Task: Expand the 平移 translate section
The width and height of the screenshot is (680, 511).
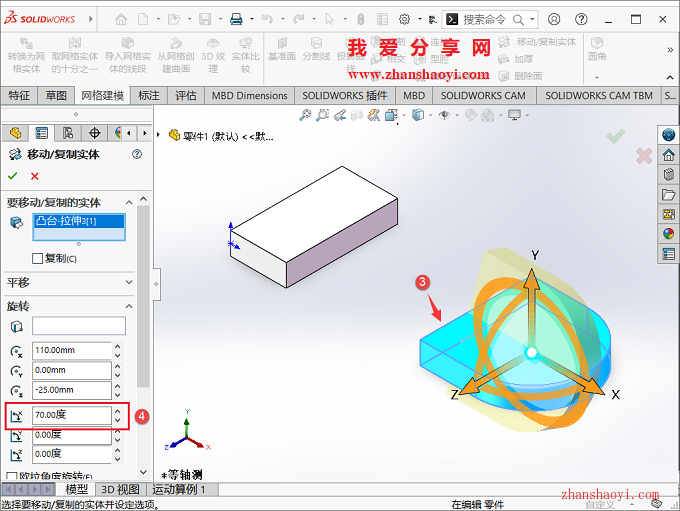Action: [128, 283]
